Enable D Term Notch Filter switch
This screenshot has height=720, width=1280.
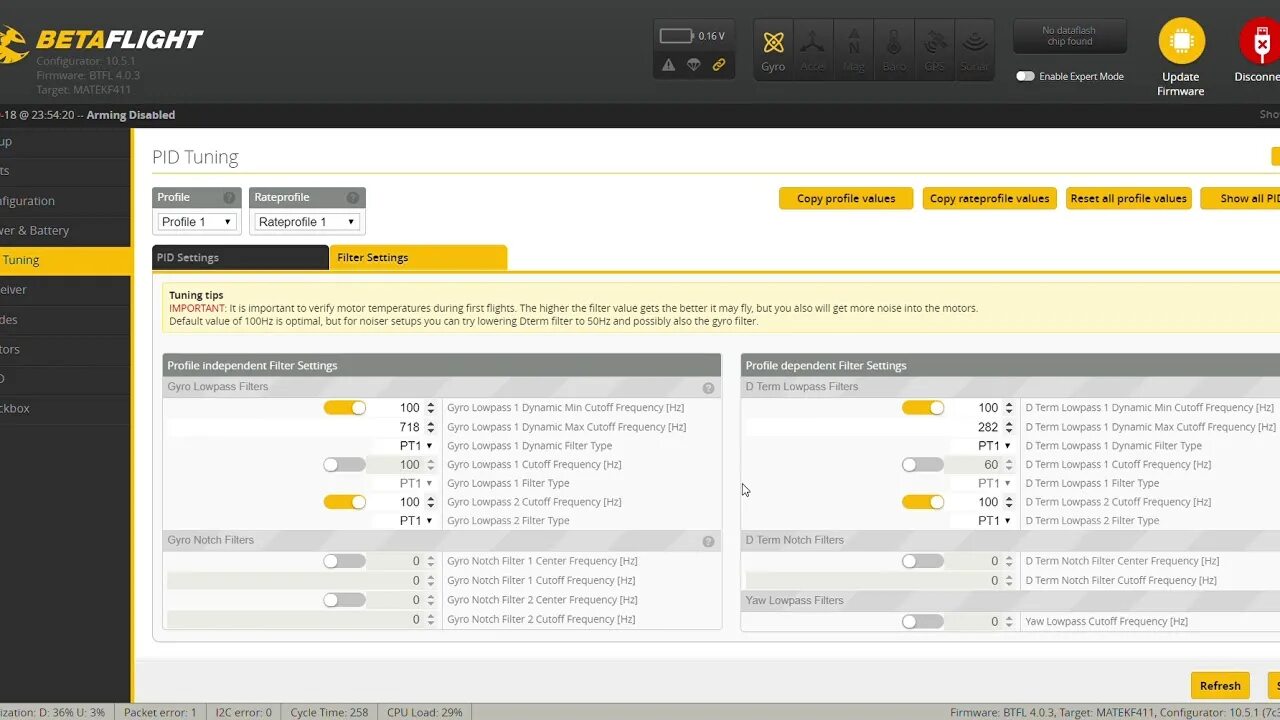coord(923,561)
